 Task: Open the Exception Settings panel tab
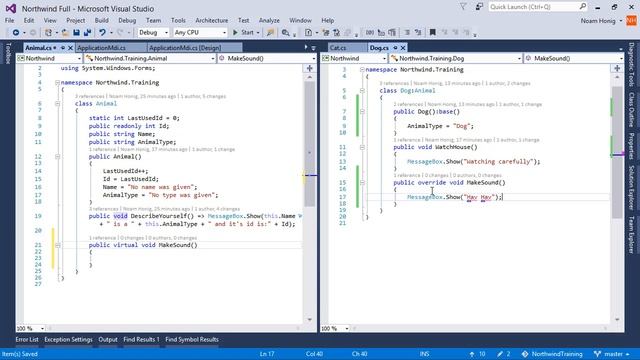click(x=69, y=340)
